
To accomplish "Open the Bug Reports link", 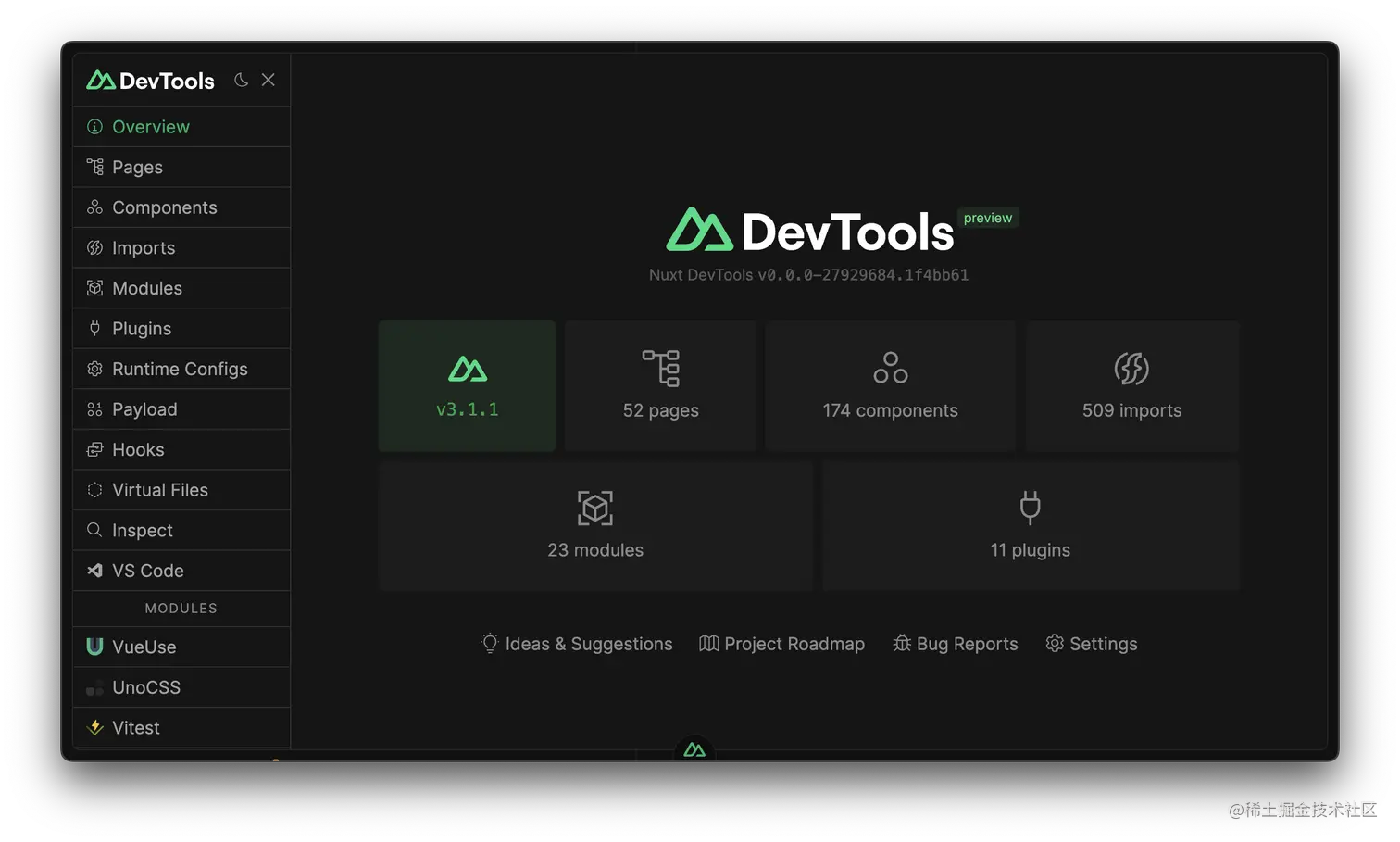I will (x=956, y=644).
